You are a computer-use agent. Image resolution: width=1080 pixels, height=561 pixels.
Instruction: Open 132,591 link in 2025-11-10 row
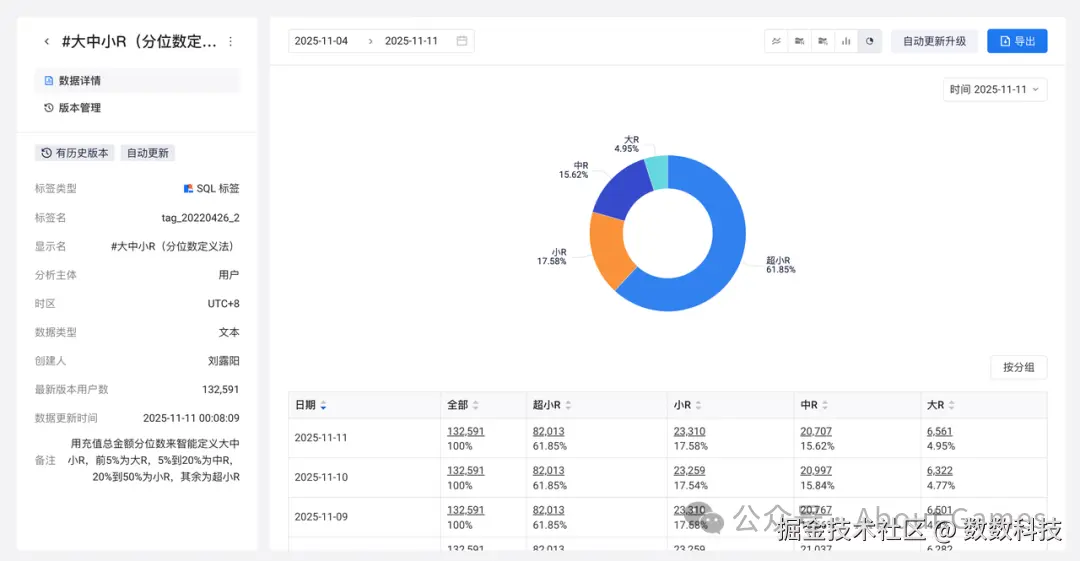click(466, 471)
